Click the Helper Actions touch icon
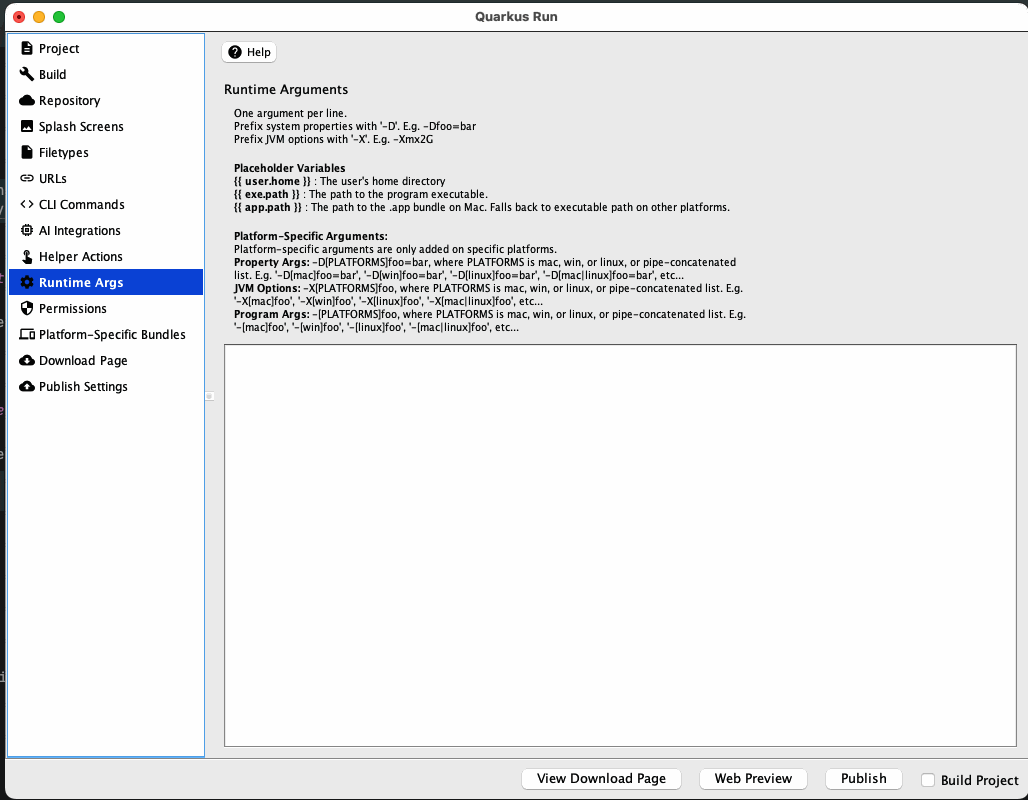 click(x=27, y=256)
